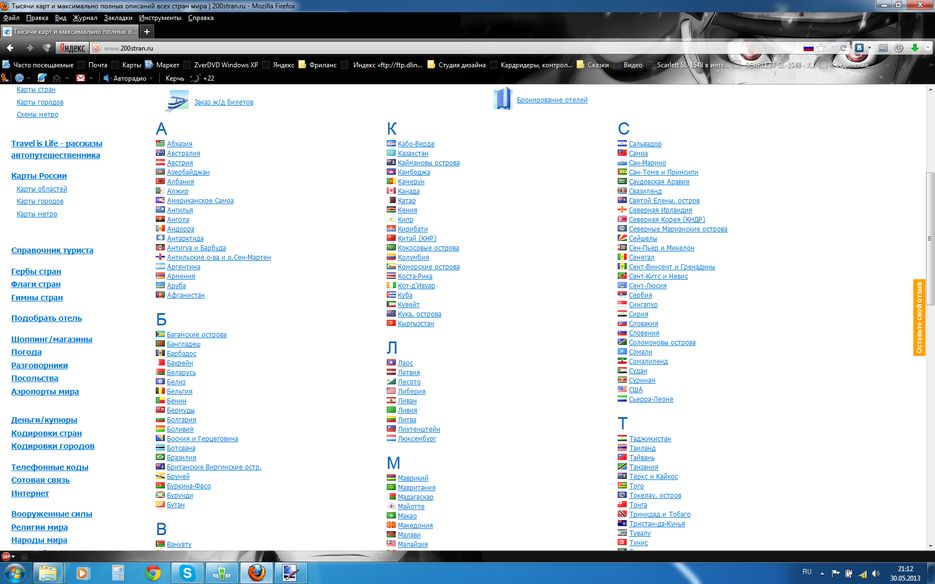Click the flag icon beside Куба
This screenshot has width=935, height=584.
[x=391, y=295]
